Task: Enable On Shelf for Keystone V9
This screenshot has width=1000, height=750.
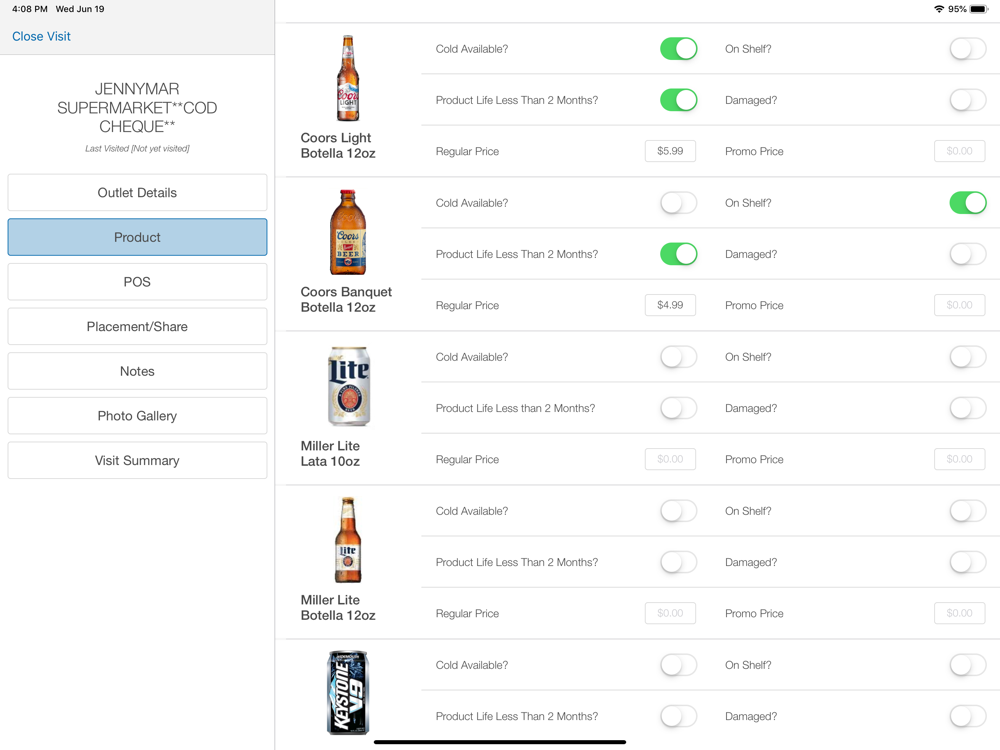Action: pyautogui.click(x=967, y=665)
